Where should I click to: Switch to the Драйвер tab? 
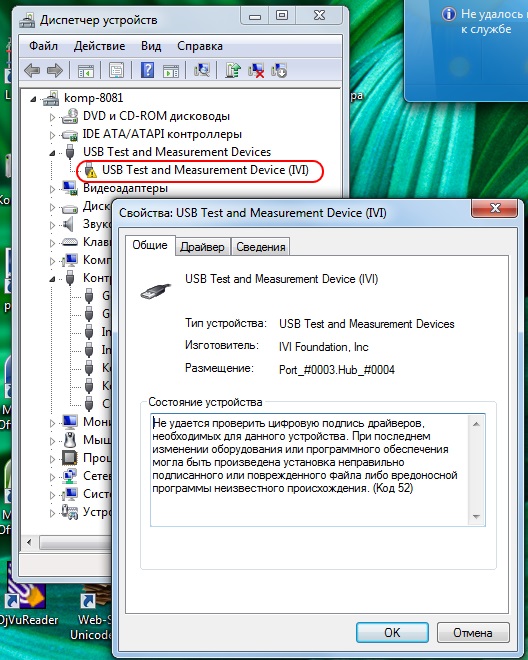tap(202, 247)
